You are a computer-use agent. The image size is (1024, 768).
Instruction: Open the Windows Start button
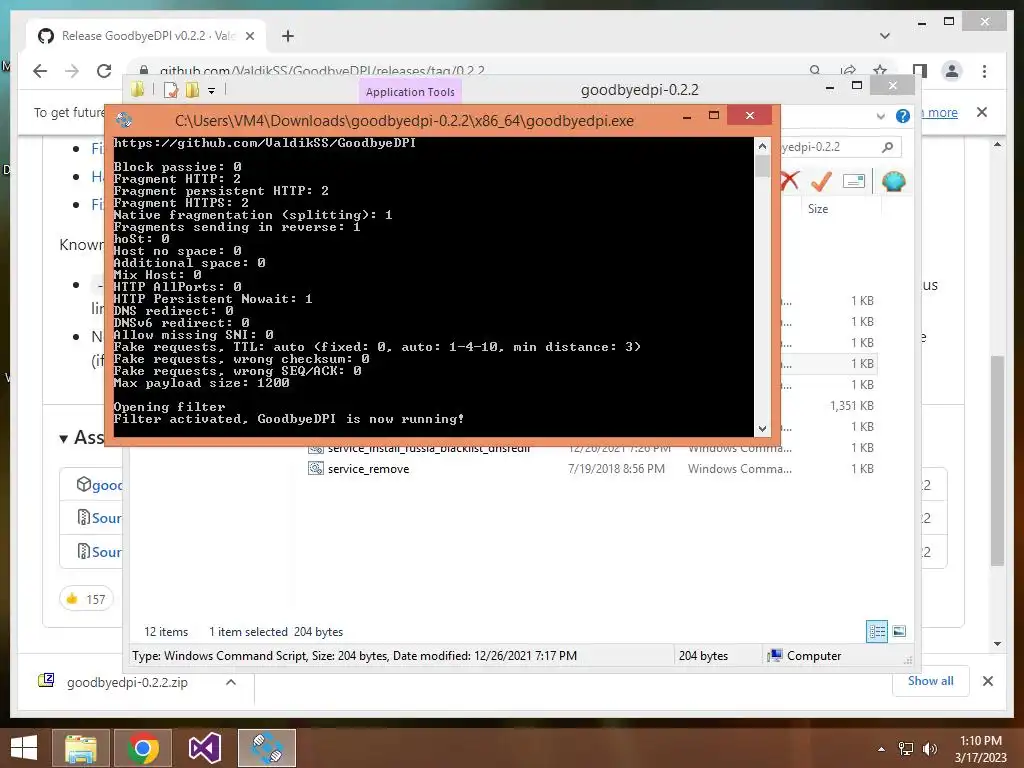coord(25,748)
